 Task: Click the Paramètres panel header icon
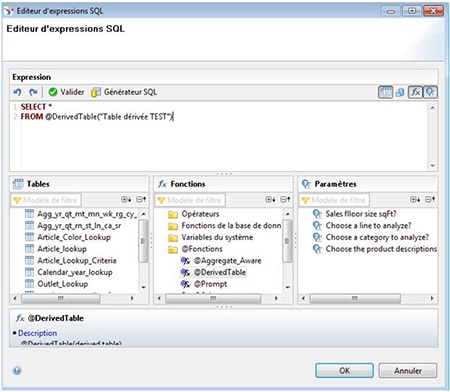[x=306, y=184]
